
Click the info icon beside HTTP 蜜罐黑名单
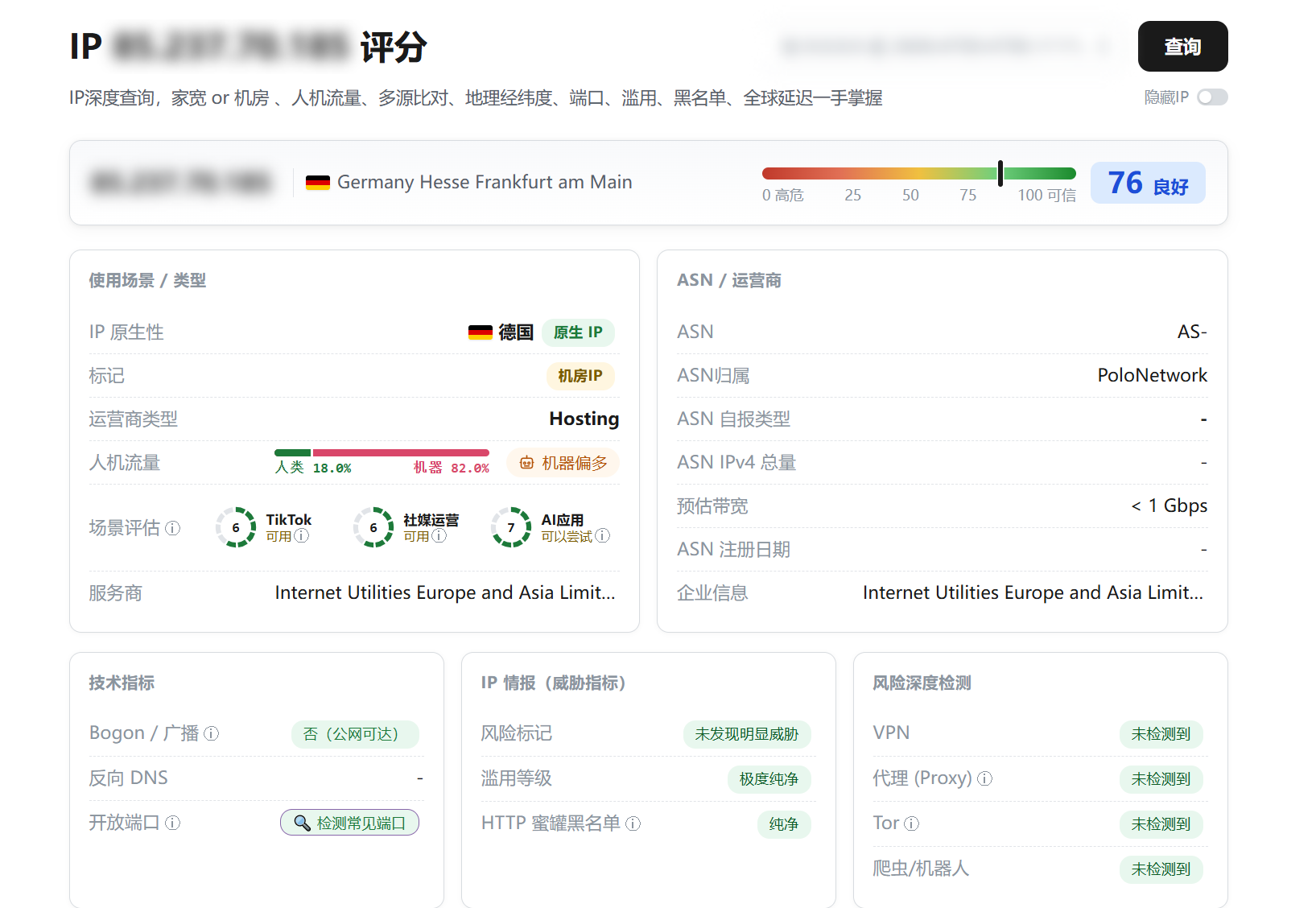(x=633, y=823)
